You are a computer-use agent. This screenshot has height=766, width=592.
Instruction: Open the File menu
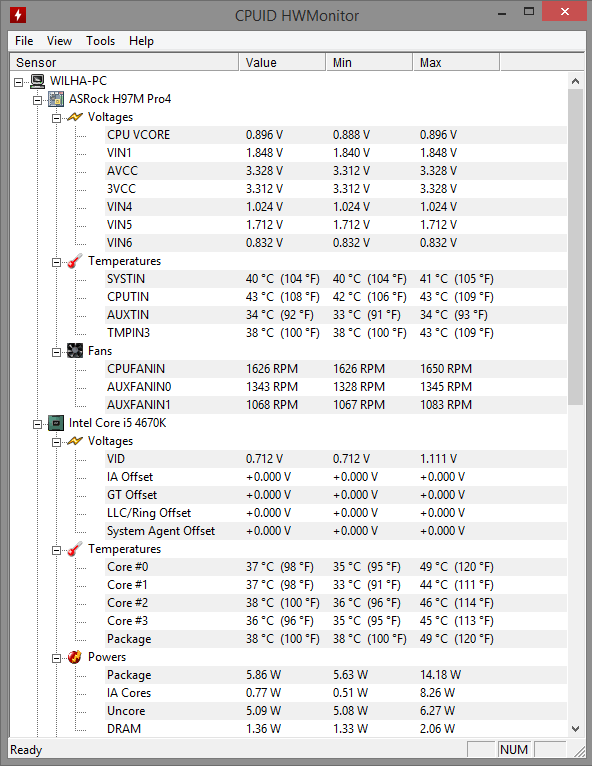pyautogui.click(x=24, y=41)
